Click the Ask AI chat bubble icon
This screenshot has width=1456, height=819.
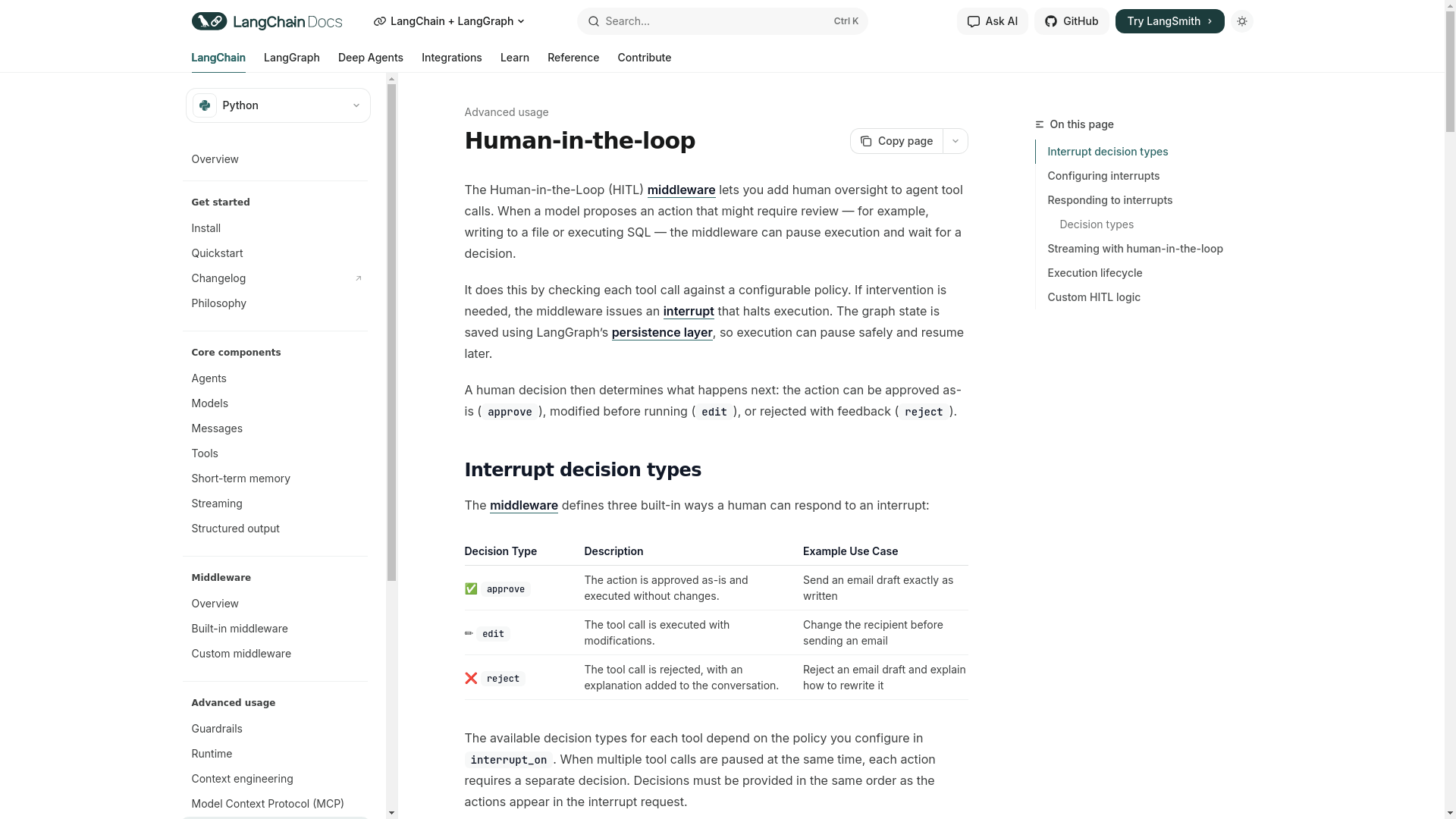coord(974,21)
